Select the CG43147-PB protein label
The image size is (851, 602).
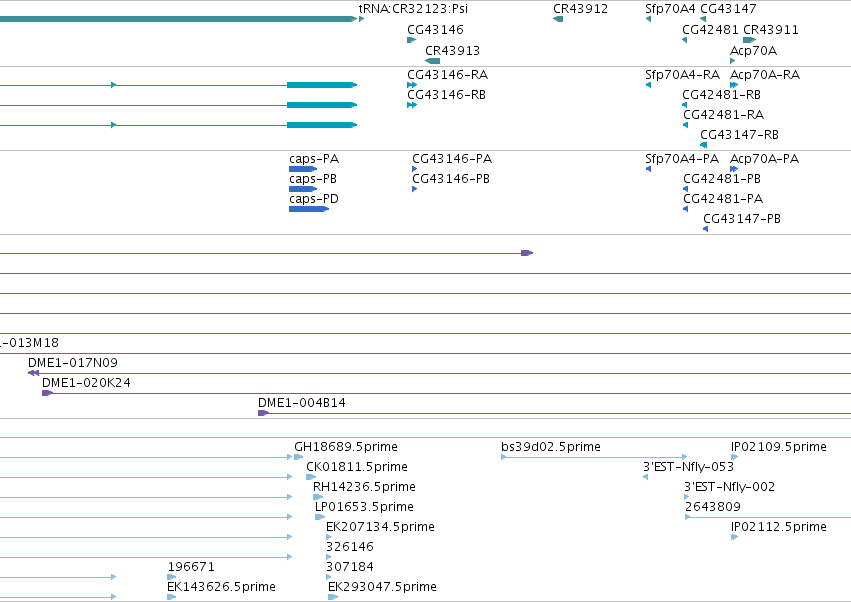coord(742,219)
